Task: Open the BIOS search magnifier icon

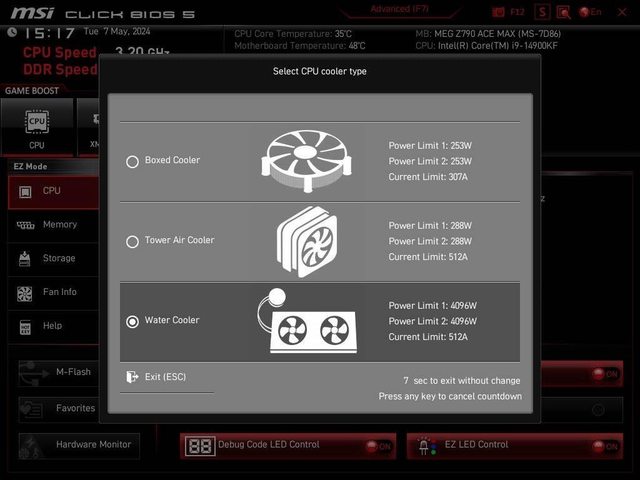Action: 564,12
